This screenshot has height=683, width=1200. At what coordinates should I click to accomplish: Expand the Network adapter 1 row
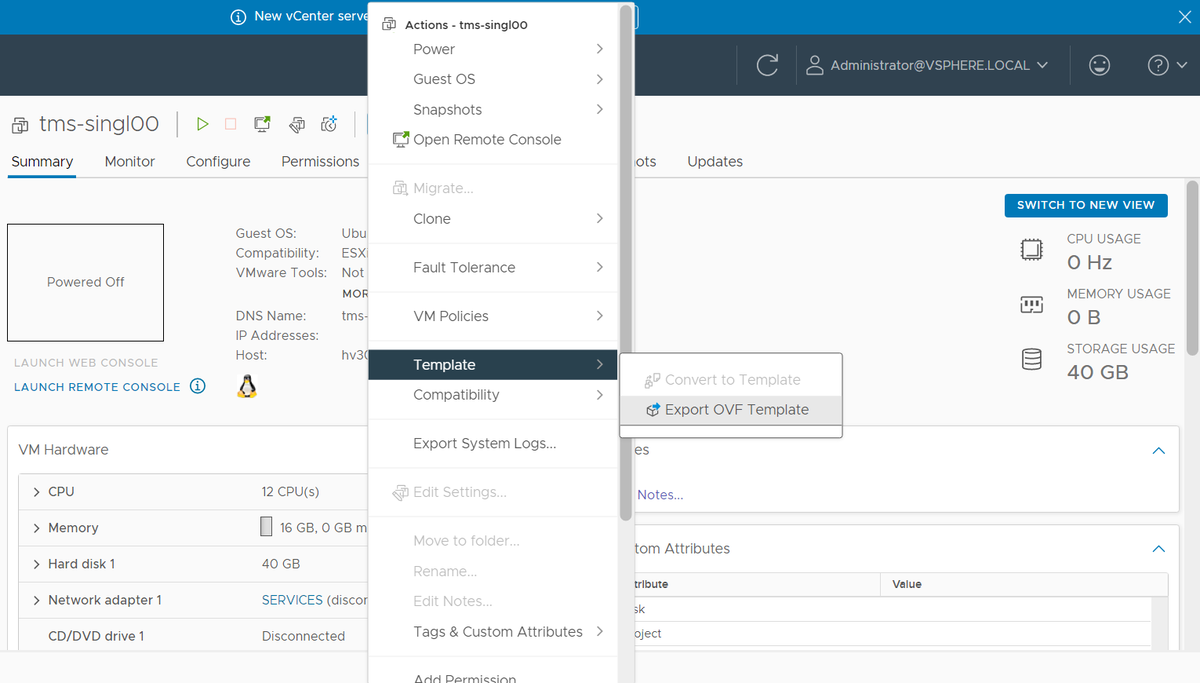(x=37, y=600)
